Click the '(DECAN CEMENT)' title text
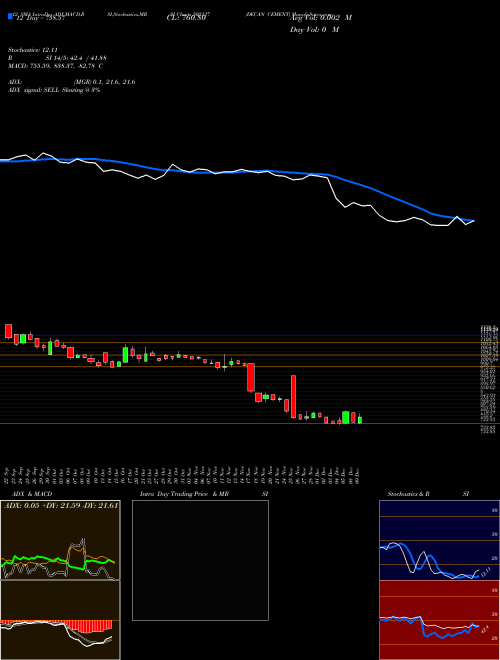This screenshot has width=500, height=660. 266,14
